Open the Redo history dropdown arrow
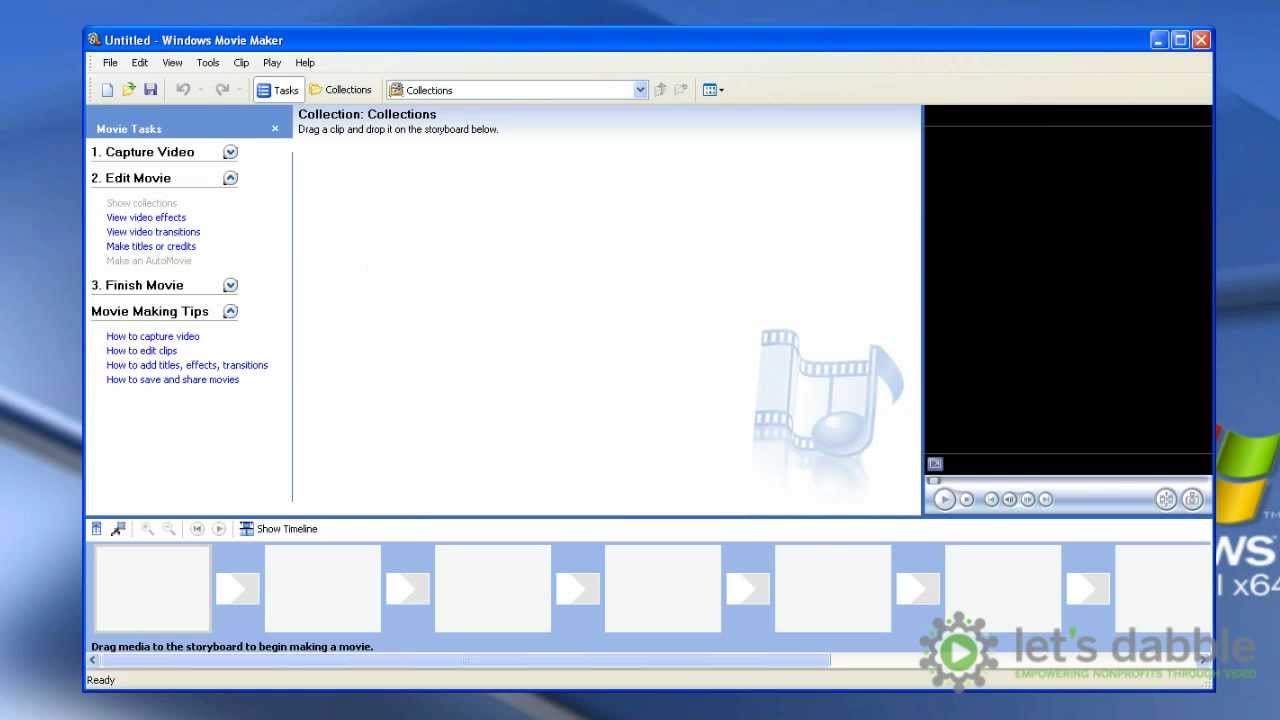The image size is (1280, 720). [239, 90]
